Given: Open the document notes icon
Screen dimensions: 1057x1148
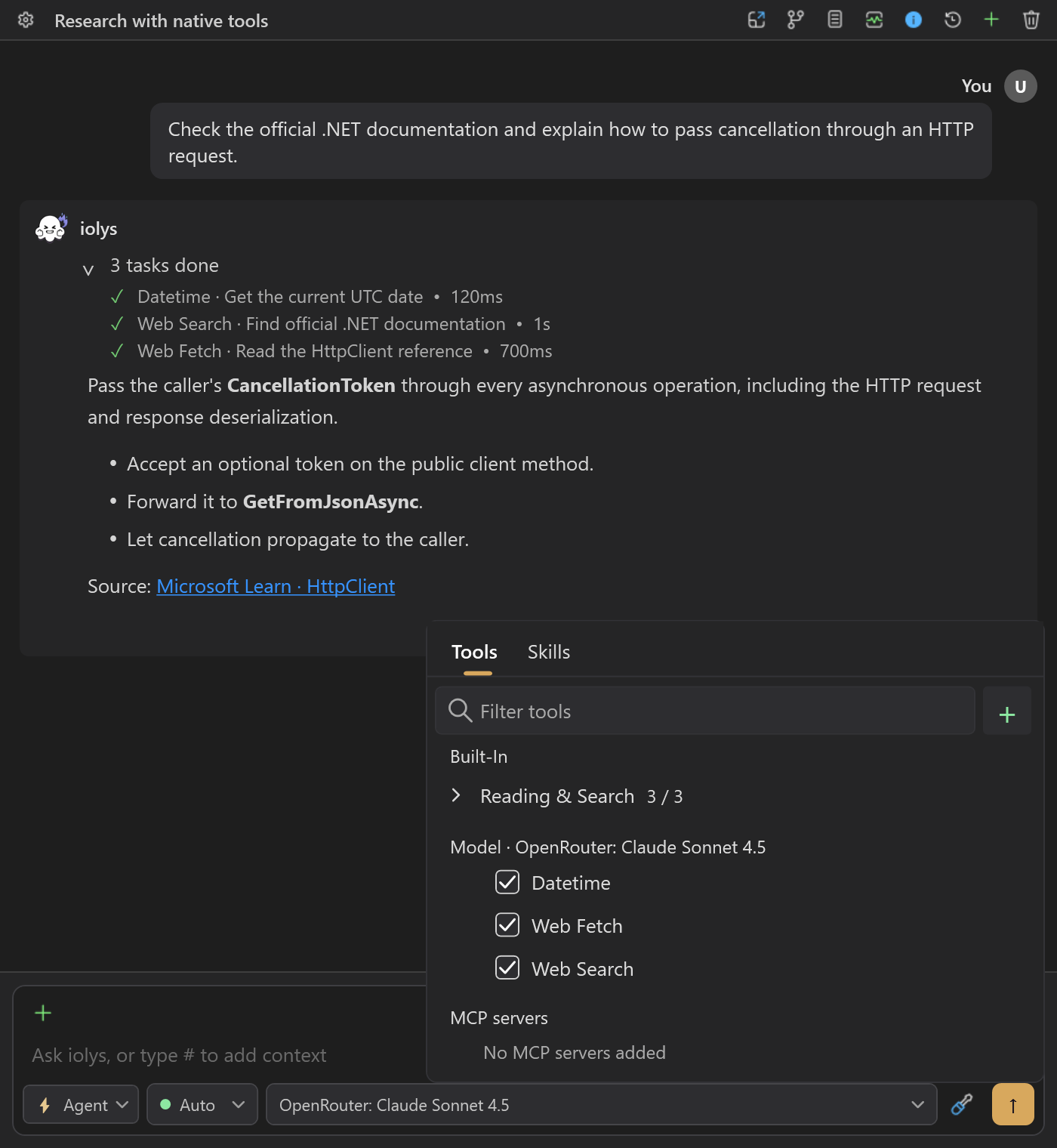Looking at the screenshot, I should point(835,20).
